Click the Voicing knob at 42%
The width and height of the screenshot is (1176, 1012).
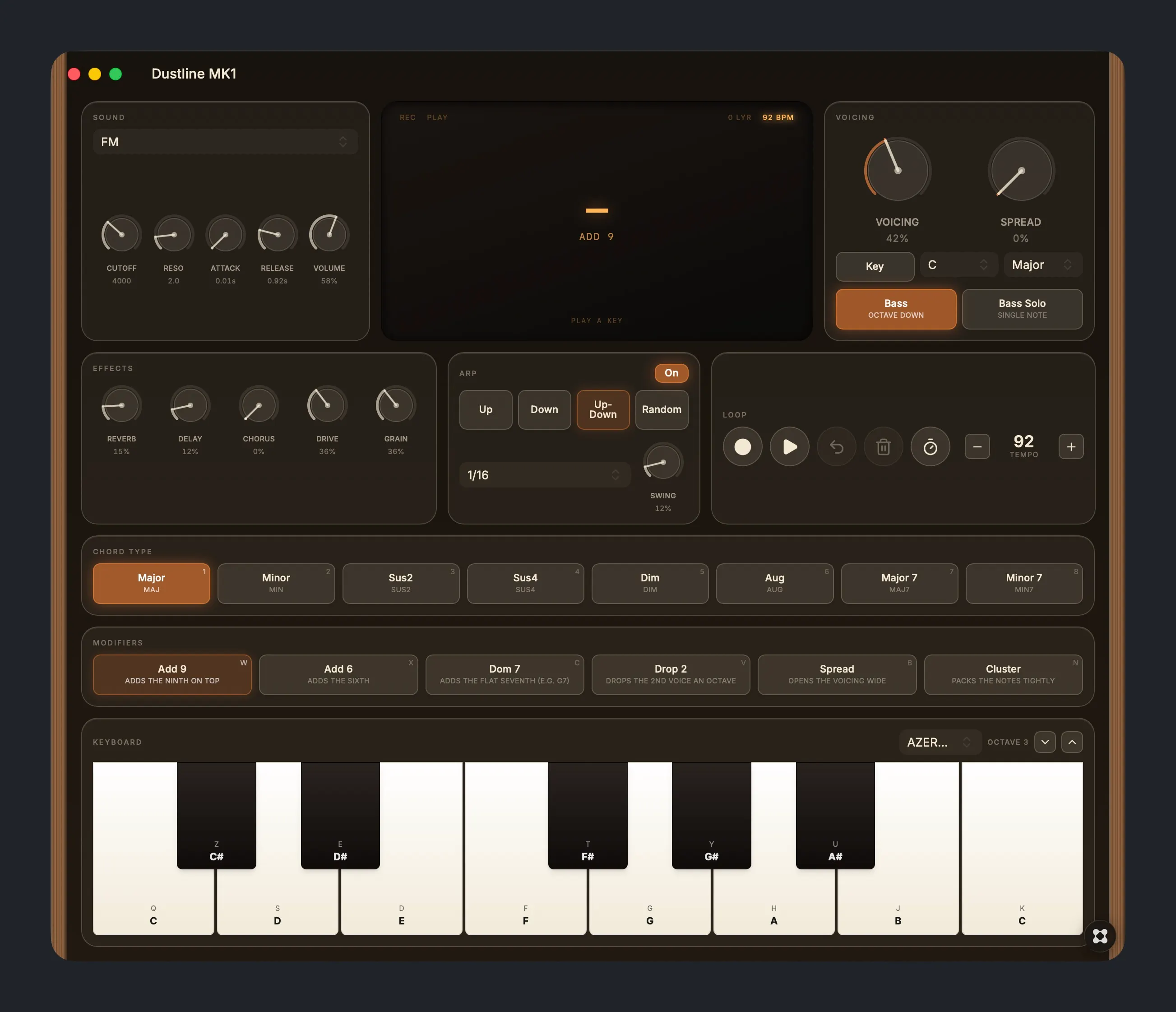(x=897, y=170)
